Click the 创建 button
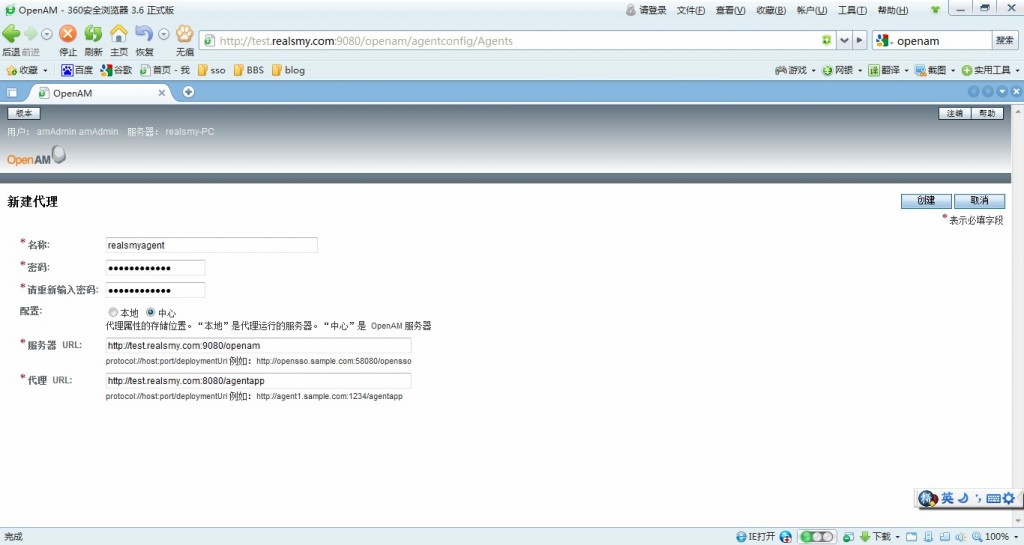1024x545 pixels. [x=926, y=200]
